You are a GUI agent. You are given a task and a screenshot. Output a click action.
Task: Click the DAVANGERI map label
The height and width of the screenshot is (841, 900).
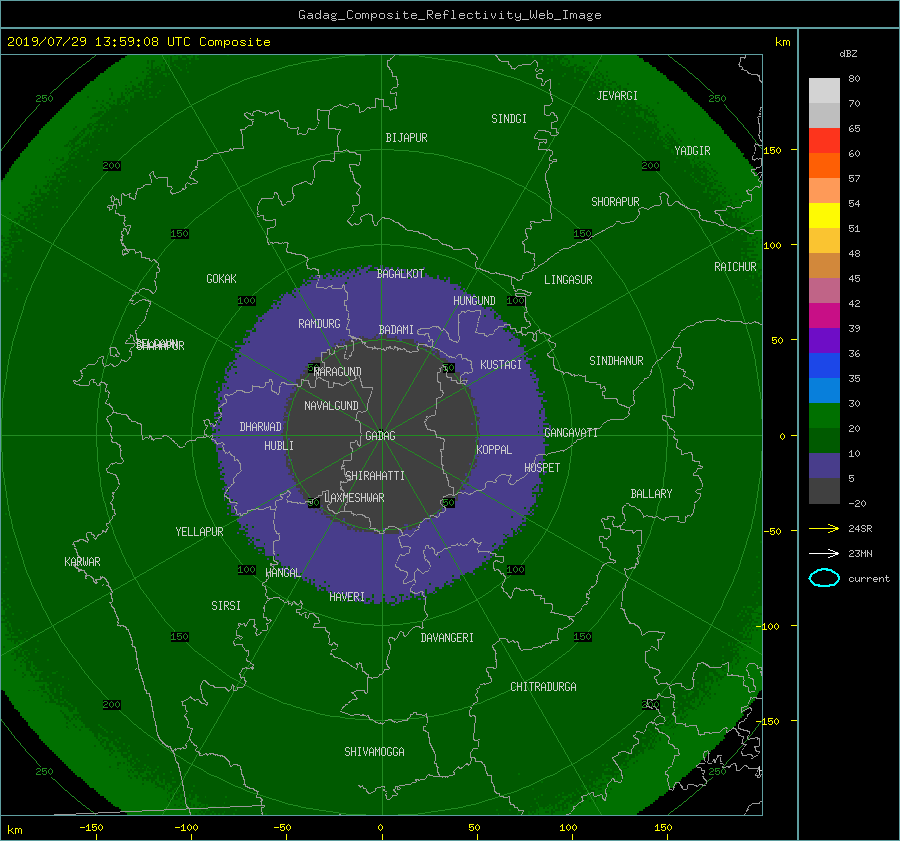447,638
